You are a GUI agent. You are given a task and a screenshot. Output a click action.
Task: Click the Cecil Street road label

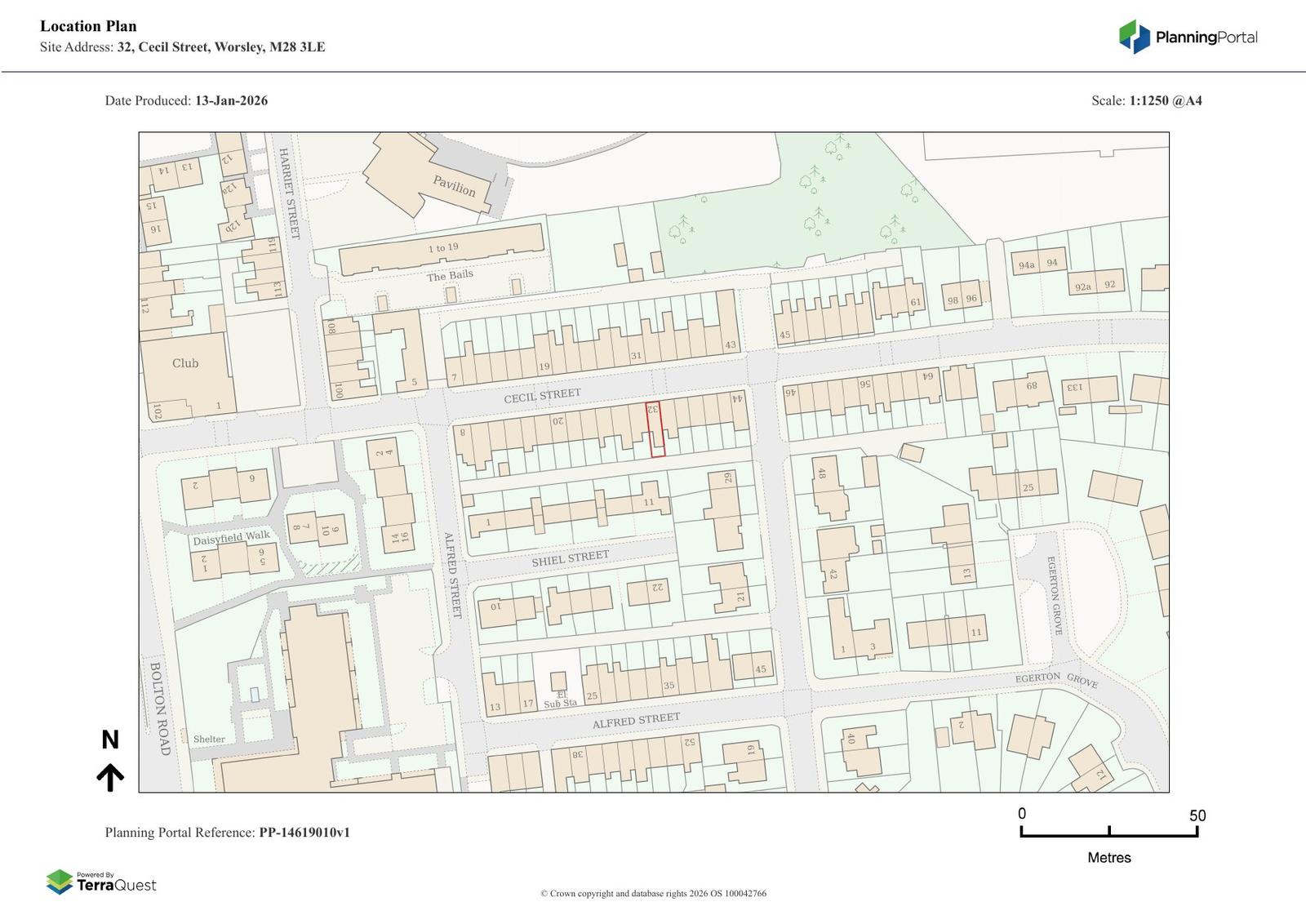(542, 396)
